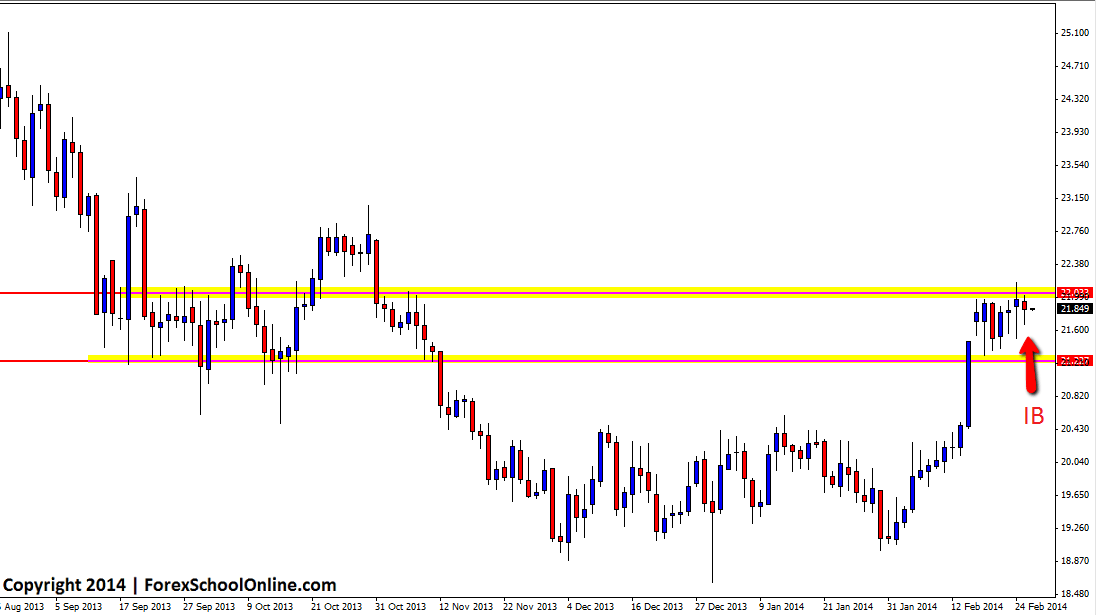1096x615 pixels.
Task: Click the red arrow pointing at the inside bar
Action: [1029, 363]
